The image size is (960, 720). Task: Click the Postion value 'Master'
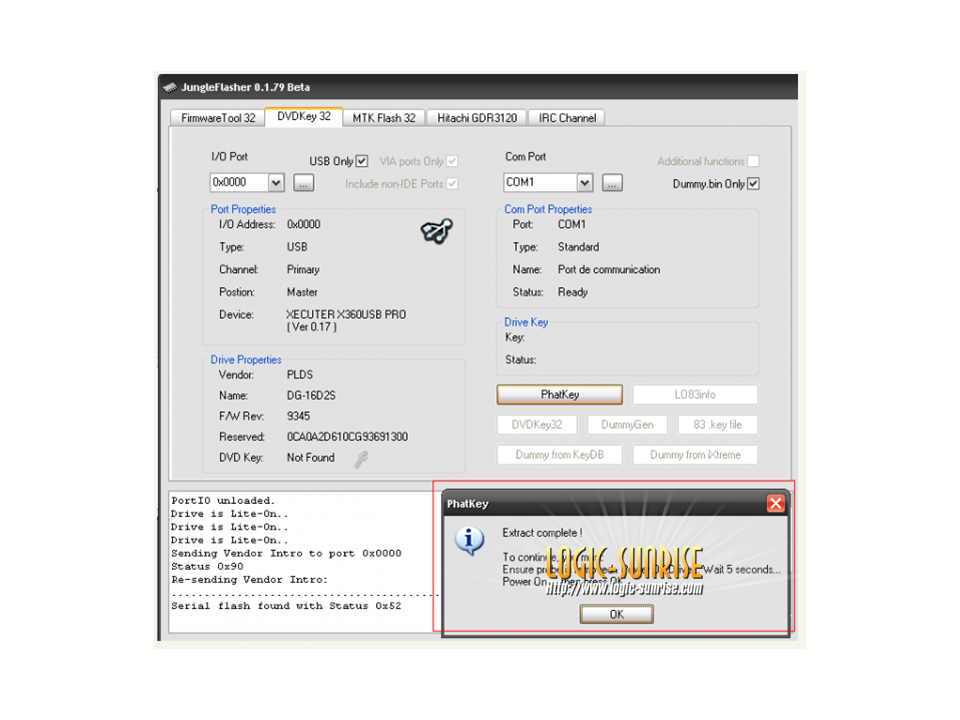[302, 293]
